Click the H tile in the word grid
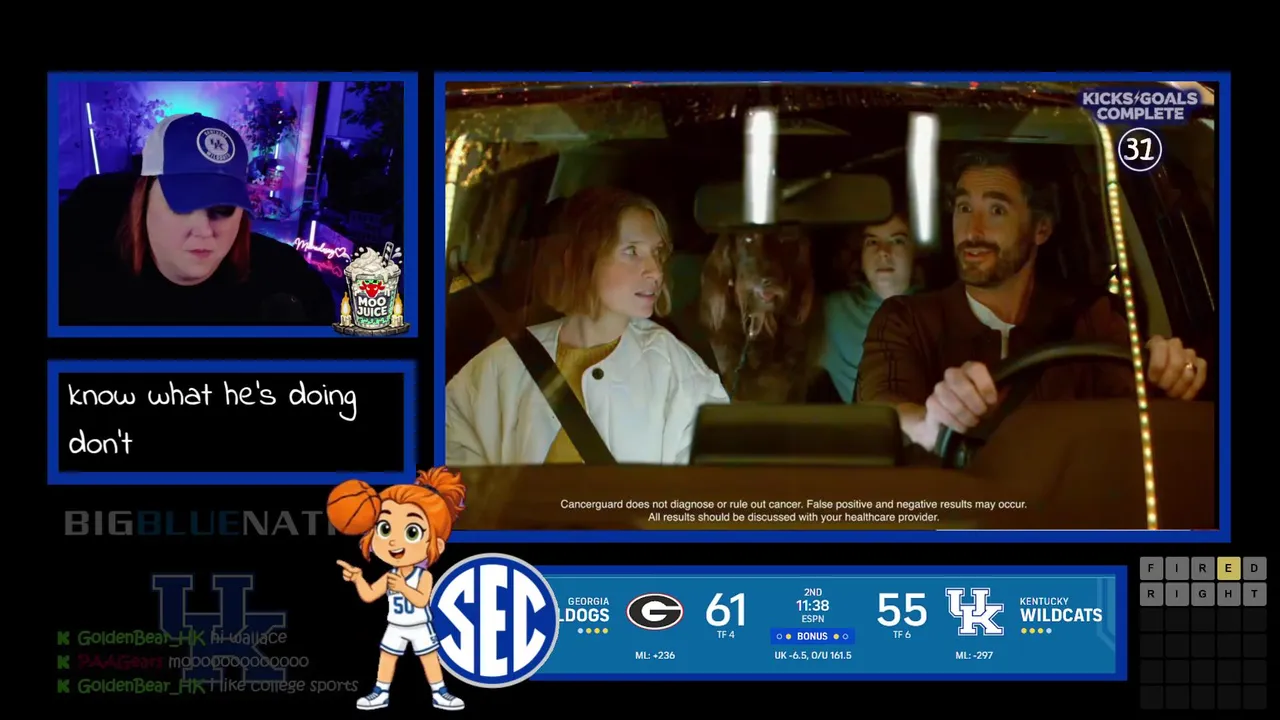Screen dimensions: 1280x720 click(1228, 594)
